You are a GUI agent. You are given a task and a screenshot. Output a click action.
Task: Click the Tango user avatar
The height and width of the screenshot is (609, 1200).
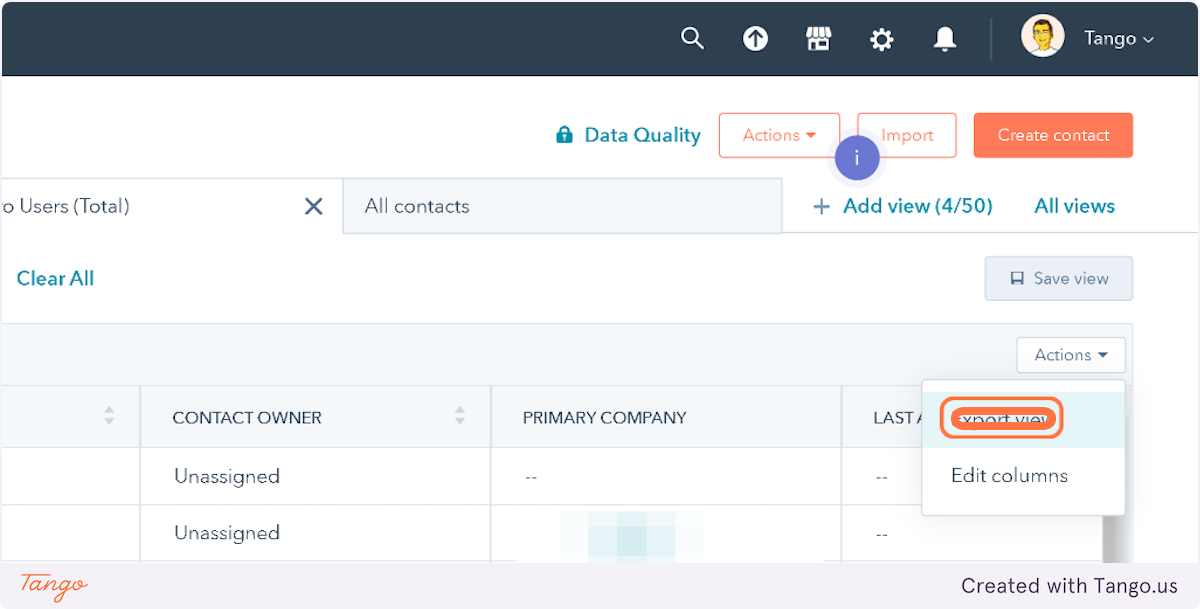pos(1042,38)
